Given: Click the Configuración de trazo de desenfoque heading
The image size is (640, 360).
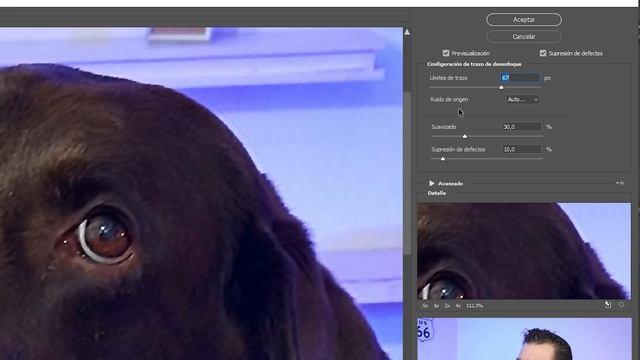Looking at the screenshot, I should pyautogui.click(x=474, y=64).
